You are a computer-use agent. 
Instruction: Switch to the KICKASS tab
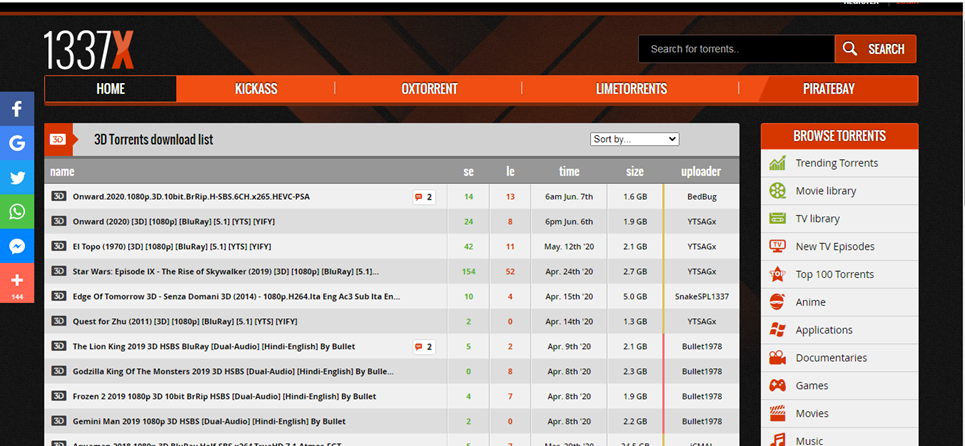(x=256, y=89)
